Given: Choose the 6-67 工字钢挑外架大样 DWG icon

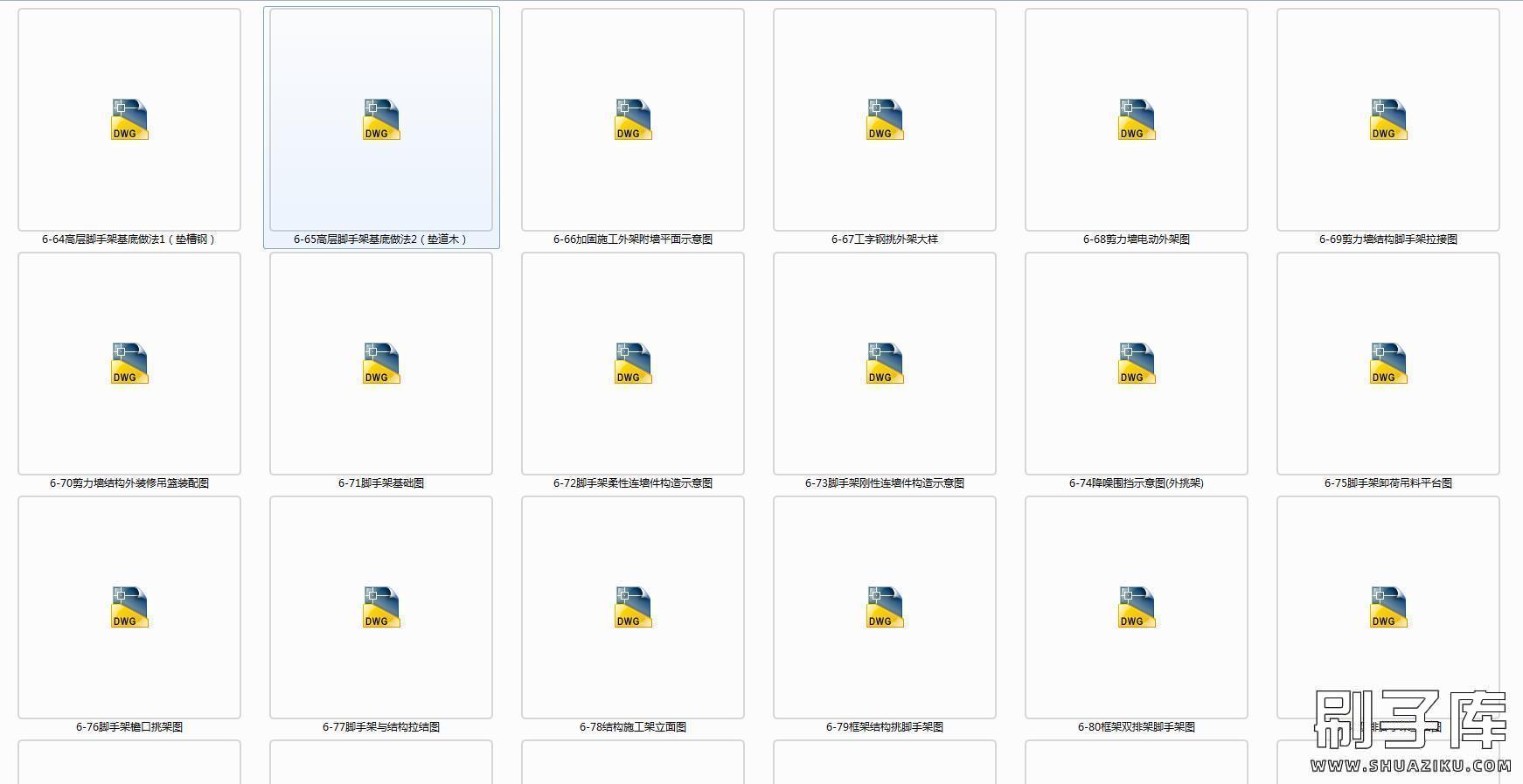Looking at the screenshot, I should click(x=885, y=120).
